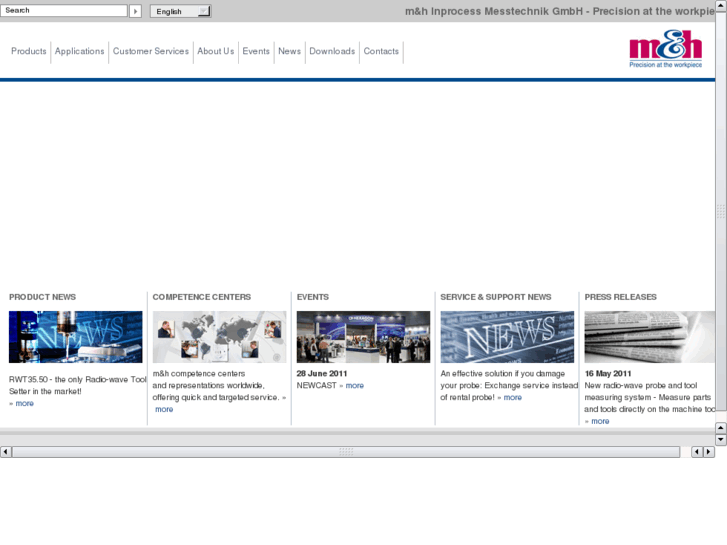Open the Events menu item
Image resolution: width=727 pixels, height=545 pixels.
tap(256, 51)
